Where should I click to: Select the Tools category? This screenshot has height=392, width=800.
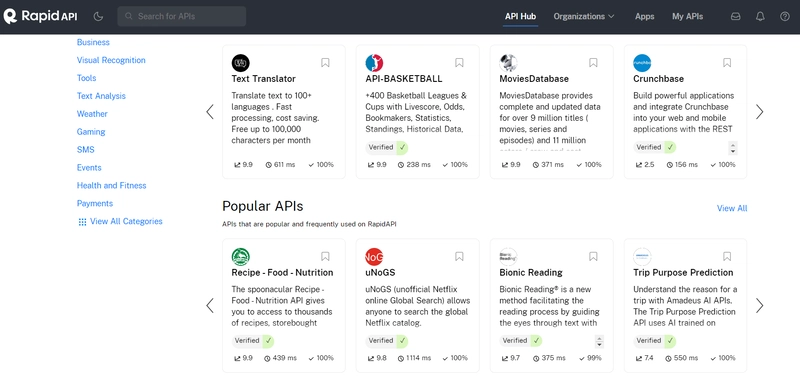pyautogui.click(x=86, y=78)
